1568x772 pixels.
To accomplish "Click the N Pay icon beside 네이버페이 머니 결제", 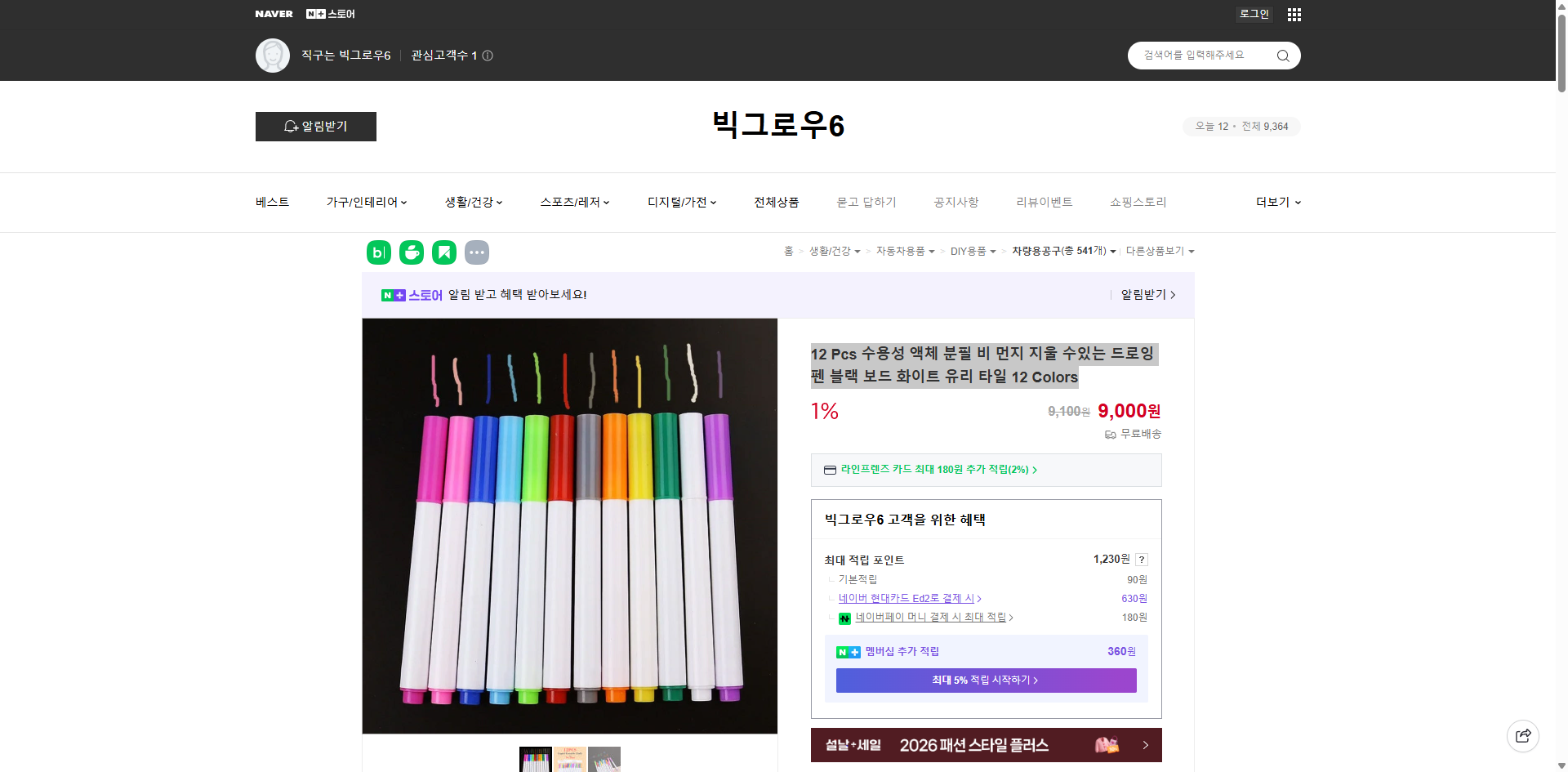I will [844, 618].
